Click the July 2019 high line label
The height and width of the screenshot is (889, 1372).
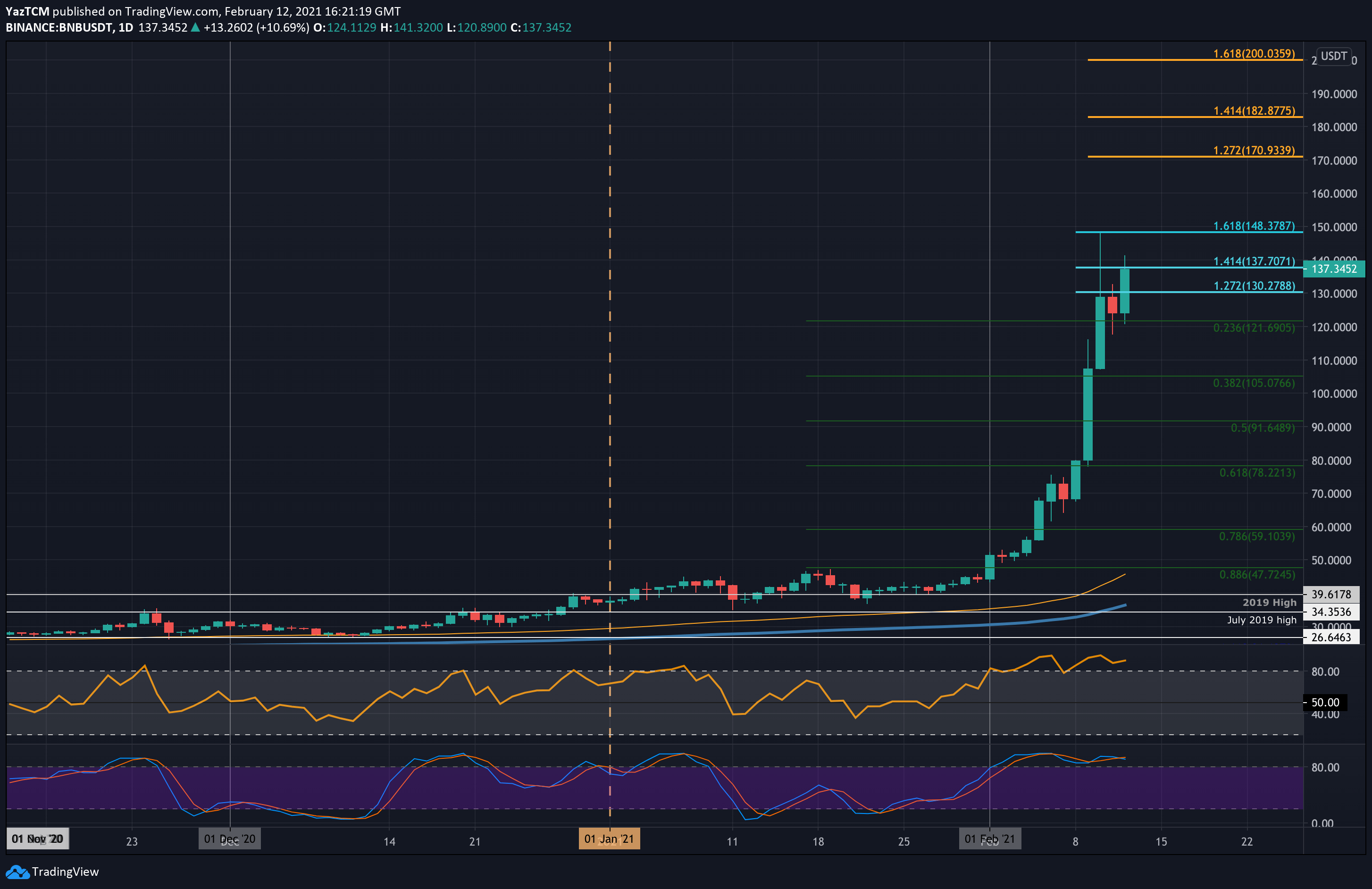[1261, 620]
